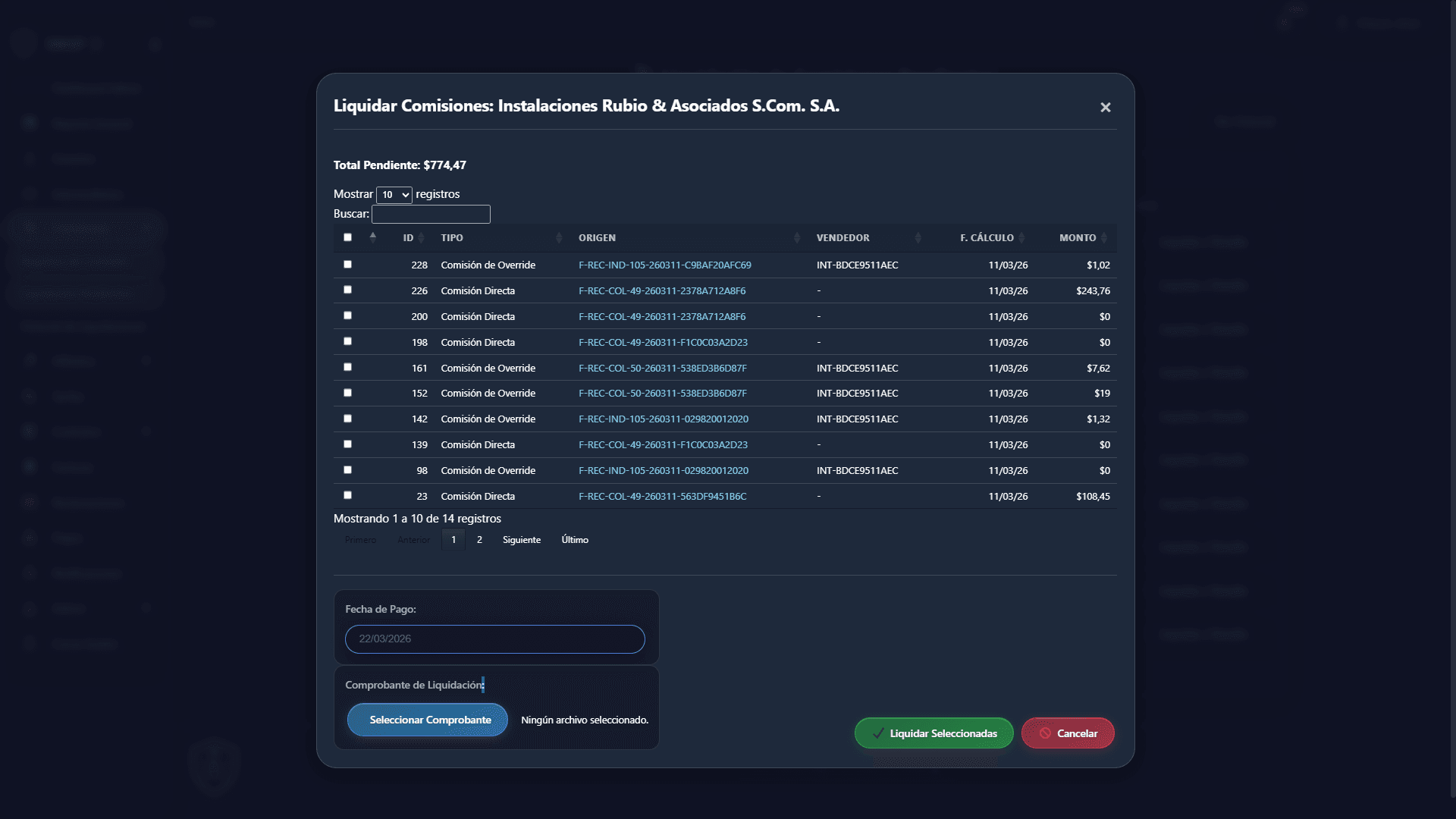
Task: Sort by VENDEDOR column sort icon
Action: point(918,238)
